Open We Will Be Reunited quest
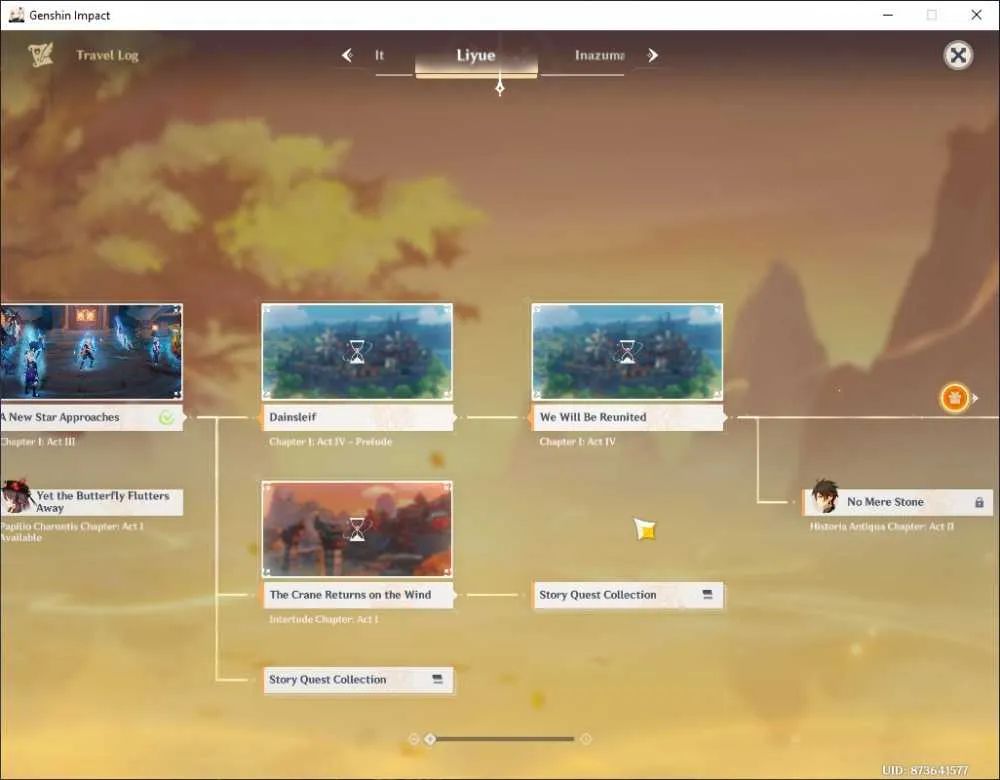The height and width of the screenshot is (780, 1000). pyautogui.click(x=628, y=417)
